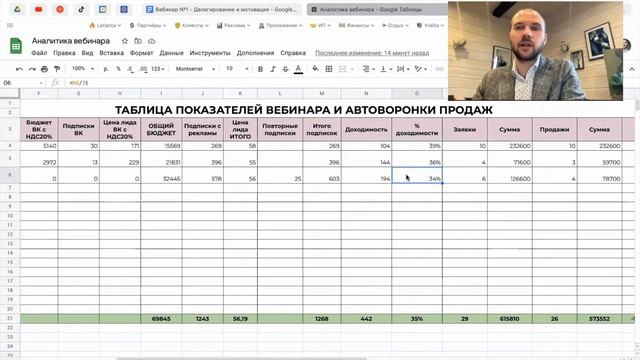The height and width of the screenshot is (360, 640).
Task: Format as currency with the р. button
Action: [x=106, y=69]
